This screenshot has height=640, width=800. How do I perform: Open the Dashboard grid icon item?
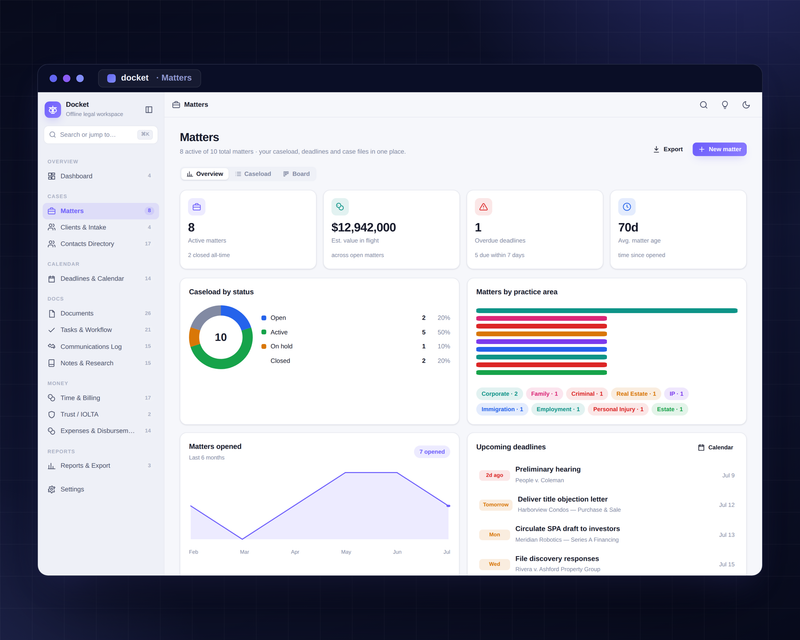tap(101, 176)
